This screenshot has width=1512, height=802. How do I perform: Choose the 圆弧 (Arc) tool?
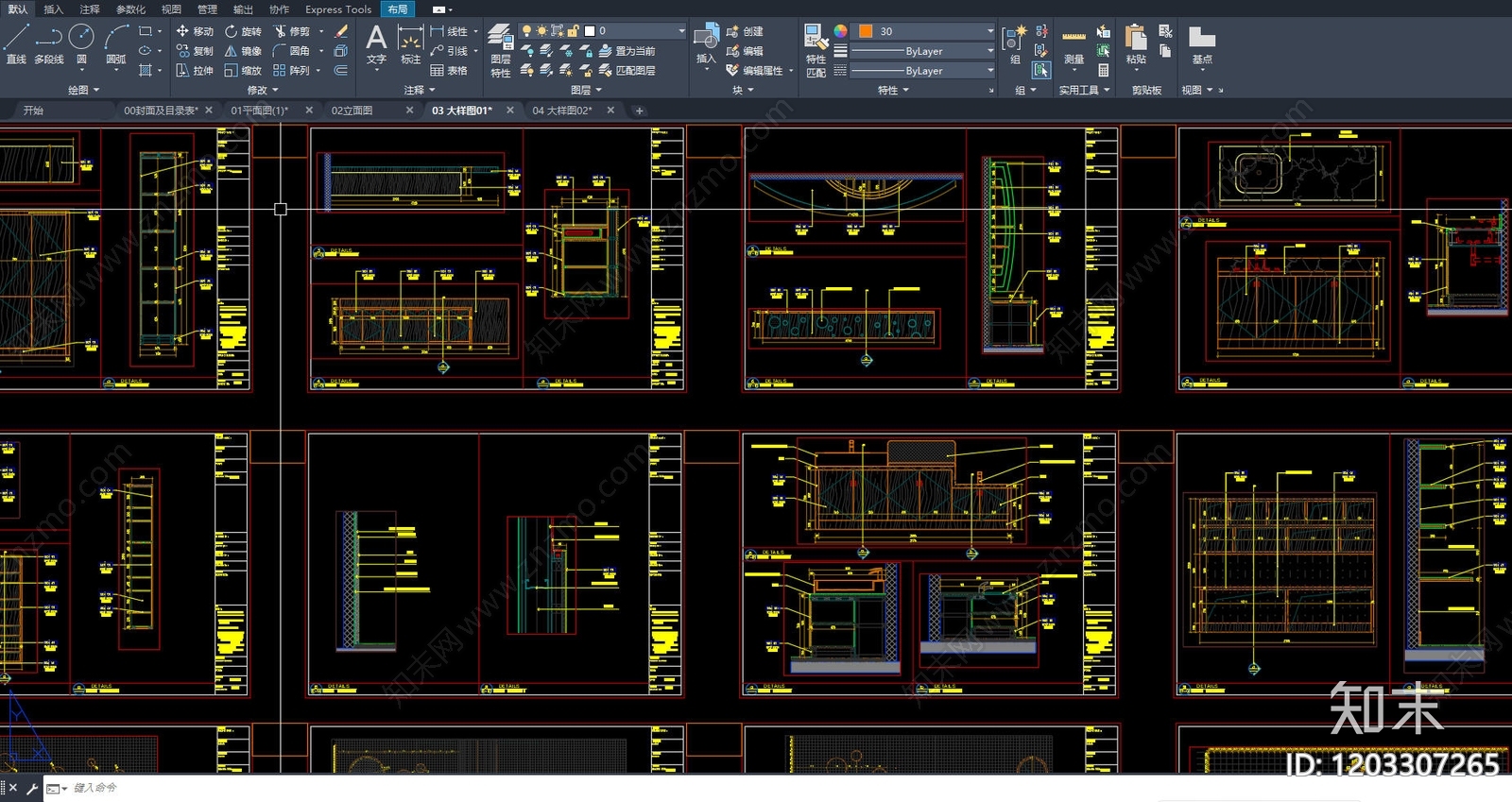(116, 44)
